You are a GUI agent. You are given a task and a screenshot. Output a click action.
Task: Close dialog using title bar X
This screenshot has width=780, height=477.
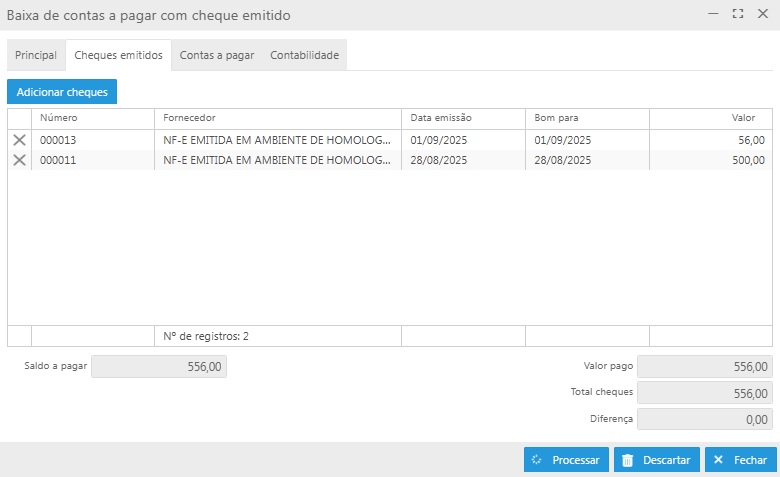[762, 15]
